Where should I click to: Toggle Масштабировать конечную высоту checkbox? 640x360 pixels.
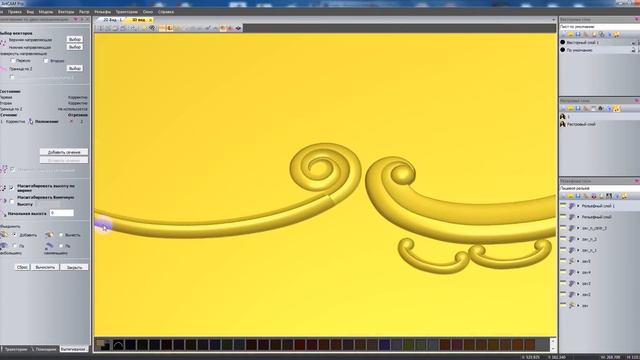click(x=12, y=201)
